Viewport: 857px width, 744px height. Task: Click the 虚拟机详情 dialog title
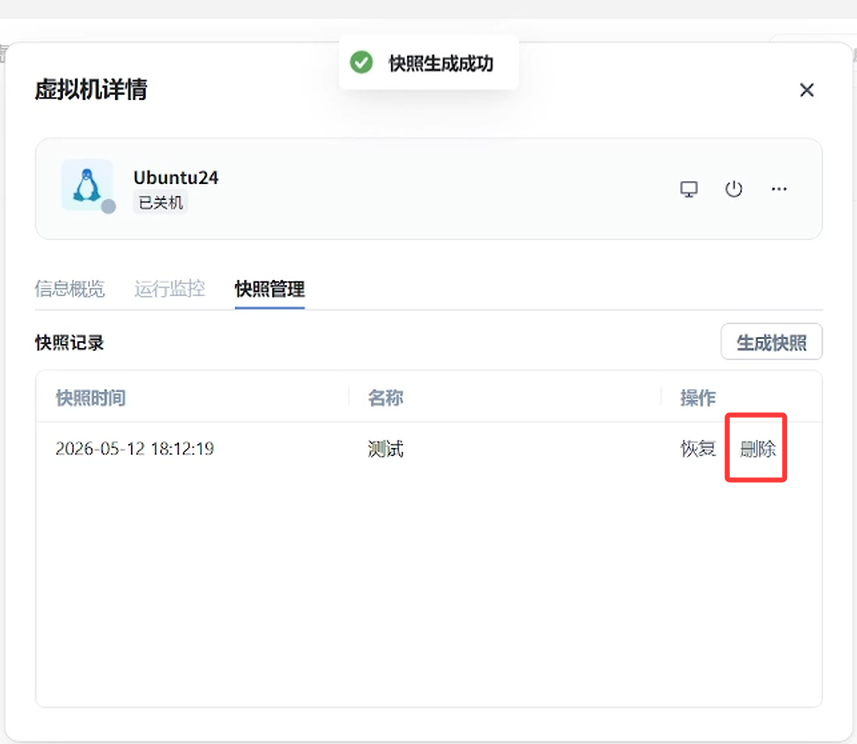tap(91, 90)
